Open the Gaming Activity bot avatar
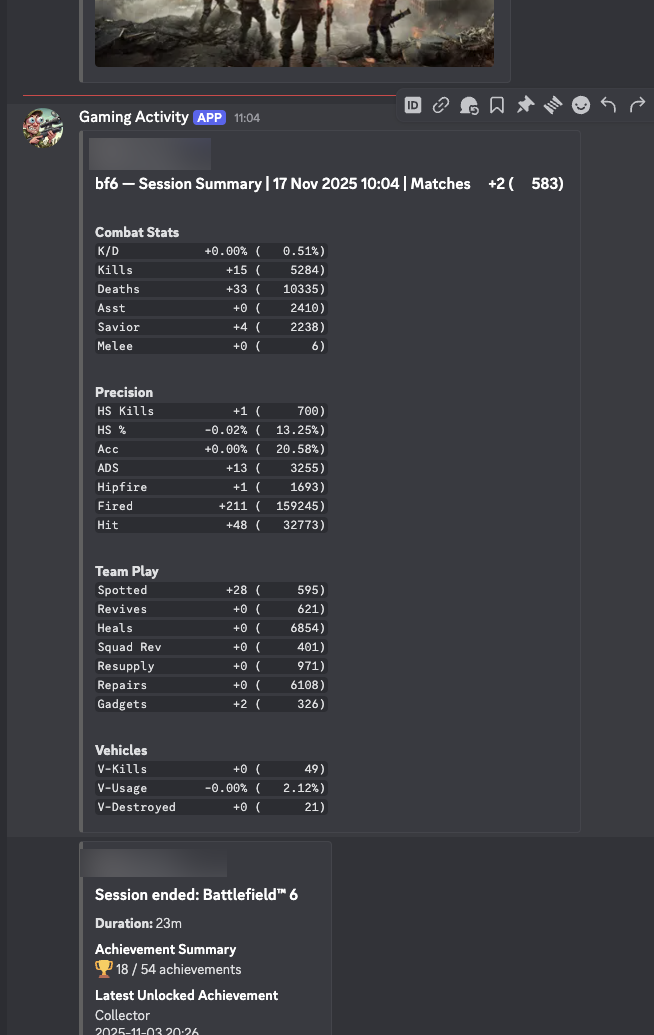The width and height of the screenshot is (654, 1035). (43, 127)
